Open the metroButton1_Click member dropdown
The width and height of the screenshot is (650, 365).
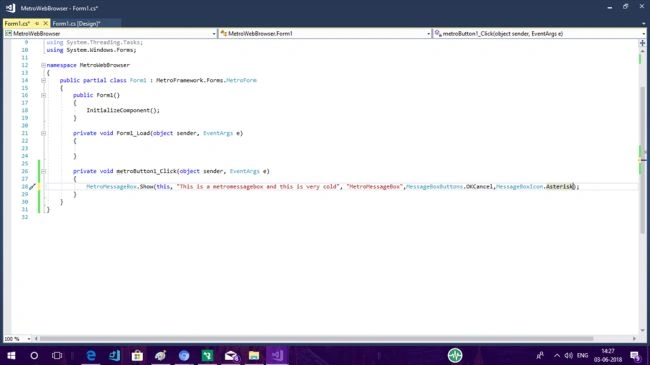pyautogui.click(x=643, y=34)
